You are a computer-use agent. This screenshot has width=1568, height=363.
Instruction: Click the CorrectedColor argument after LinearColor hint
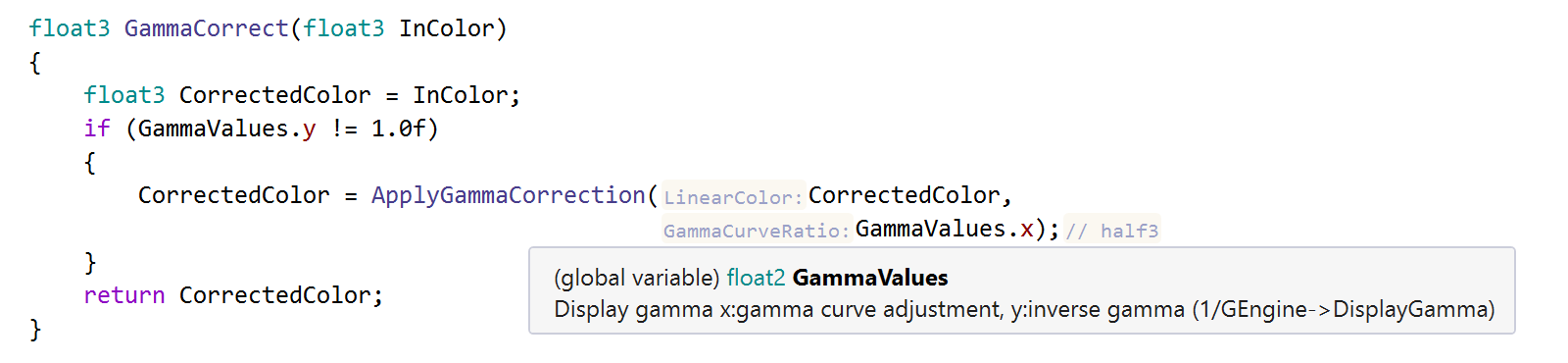coord(904,195)
